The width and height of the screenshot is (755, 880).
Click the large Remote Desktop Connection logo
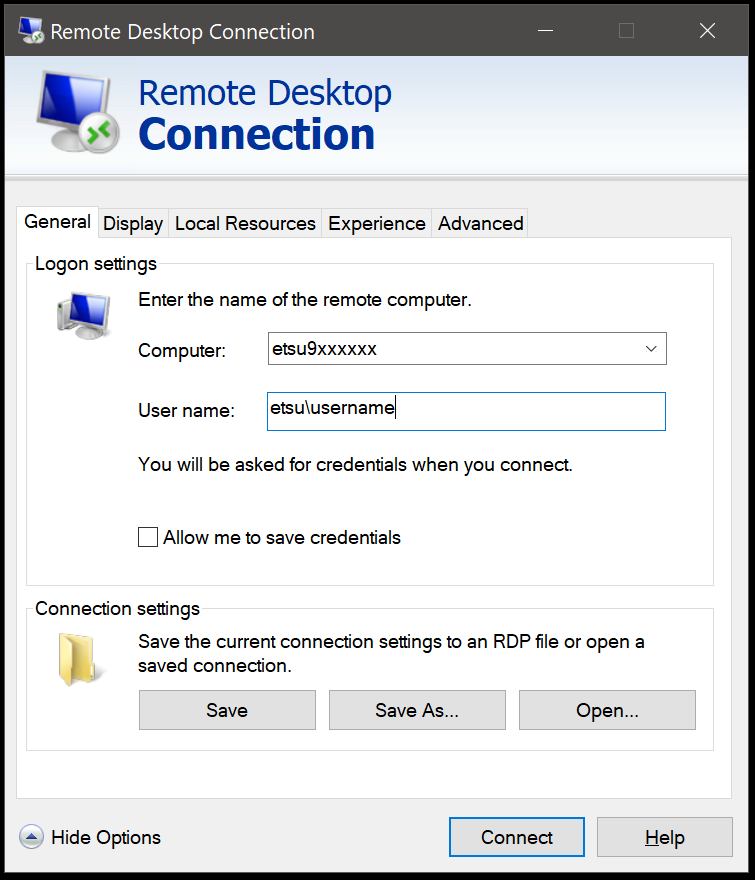pos(78,113)
